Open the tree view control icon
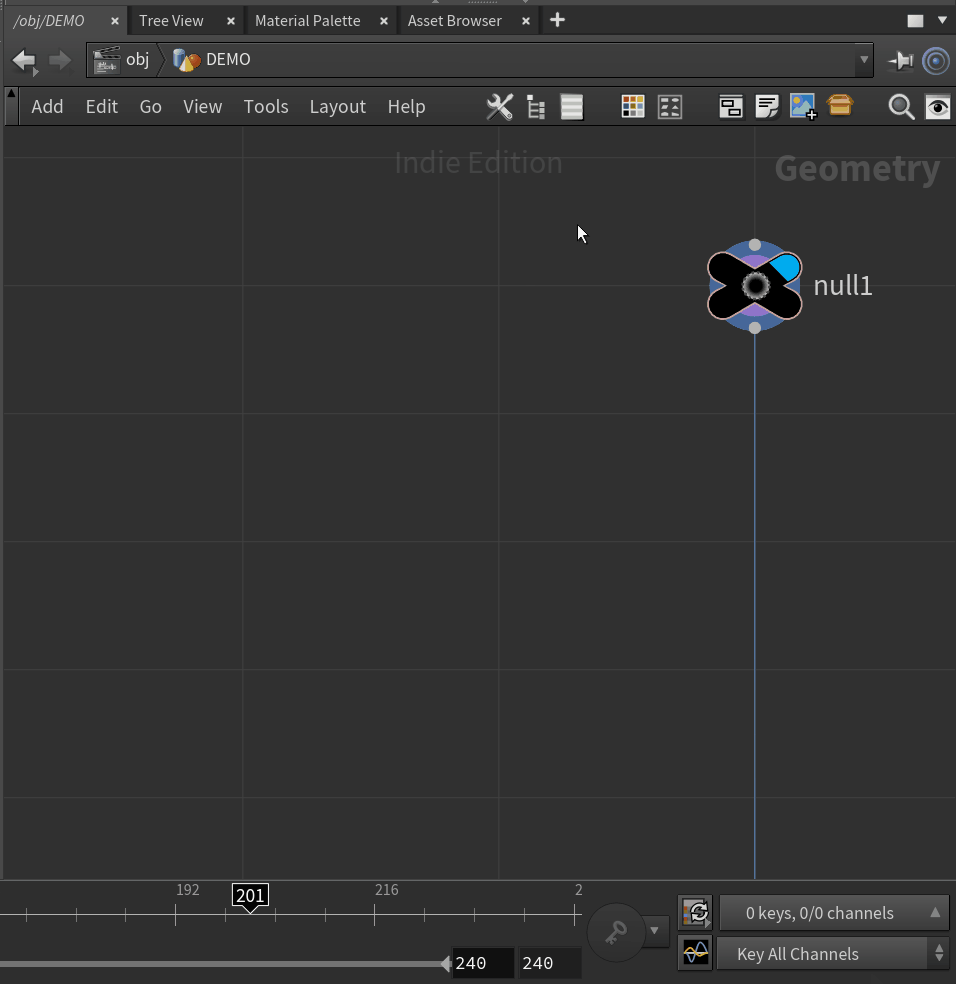Viewport: 956px width, 984px height. point(535,106)
